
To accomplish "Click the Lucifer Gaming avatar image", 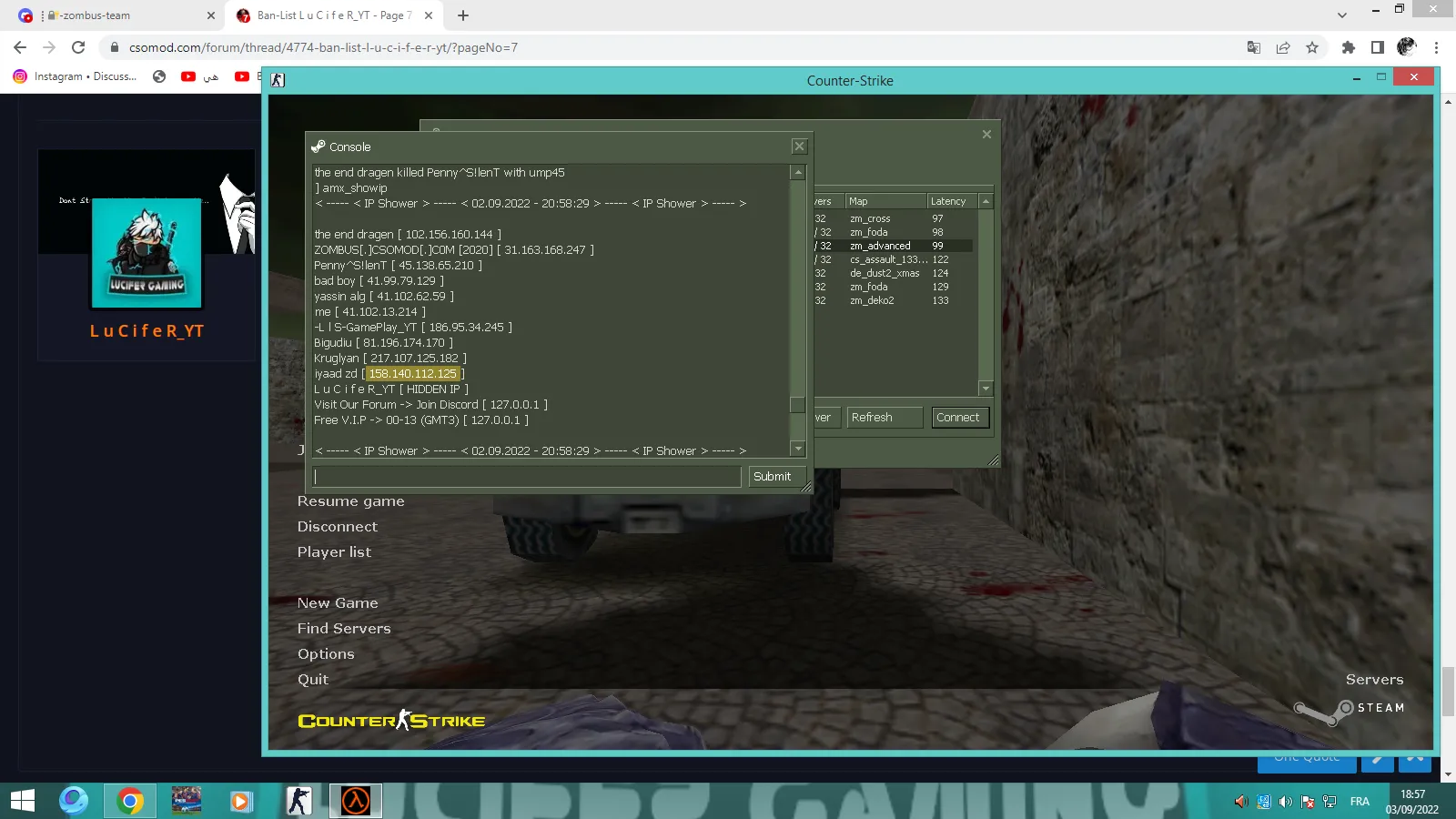I will point(147,253).
